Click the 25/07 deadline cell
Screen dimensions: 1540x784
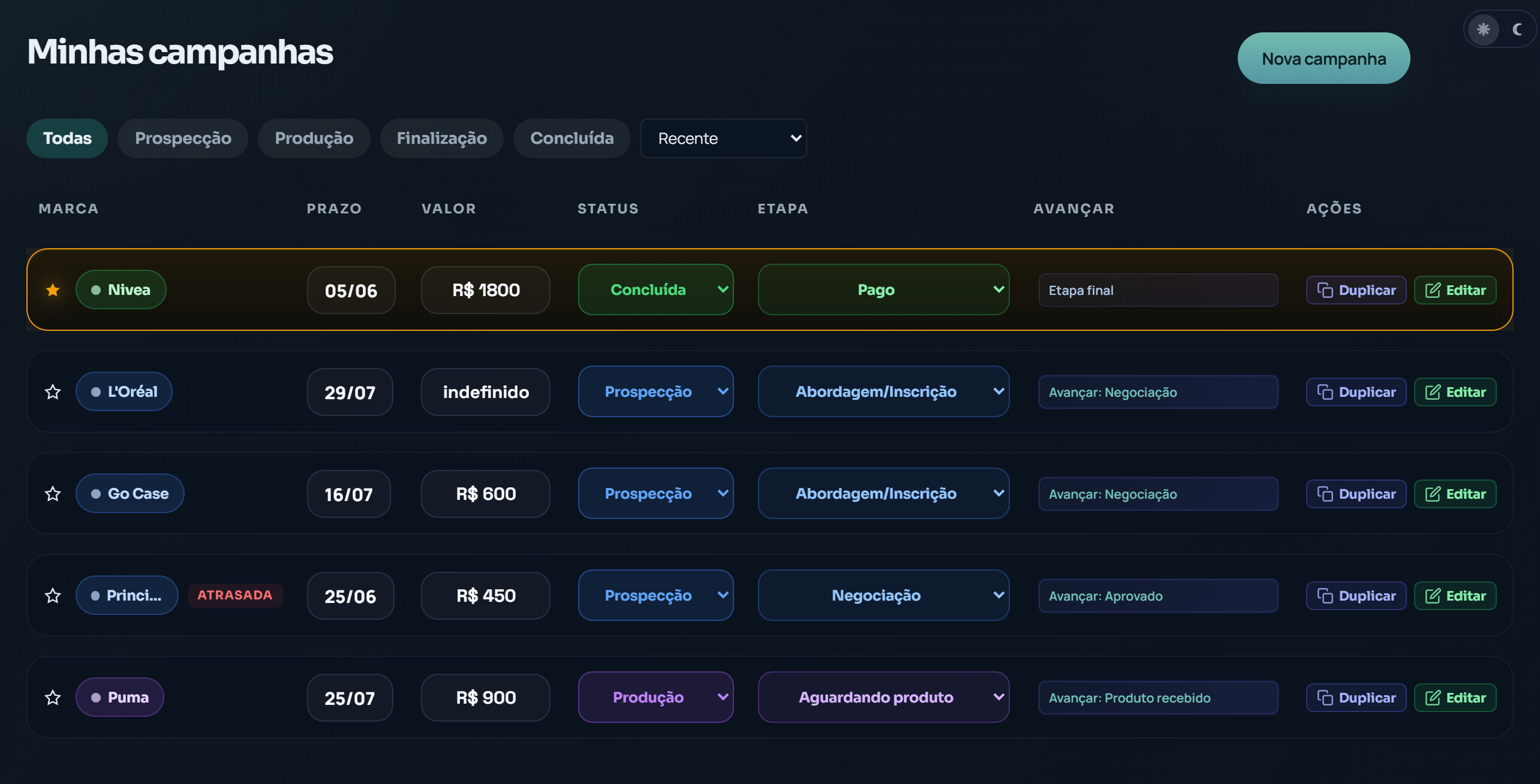350,698
